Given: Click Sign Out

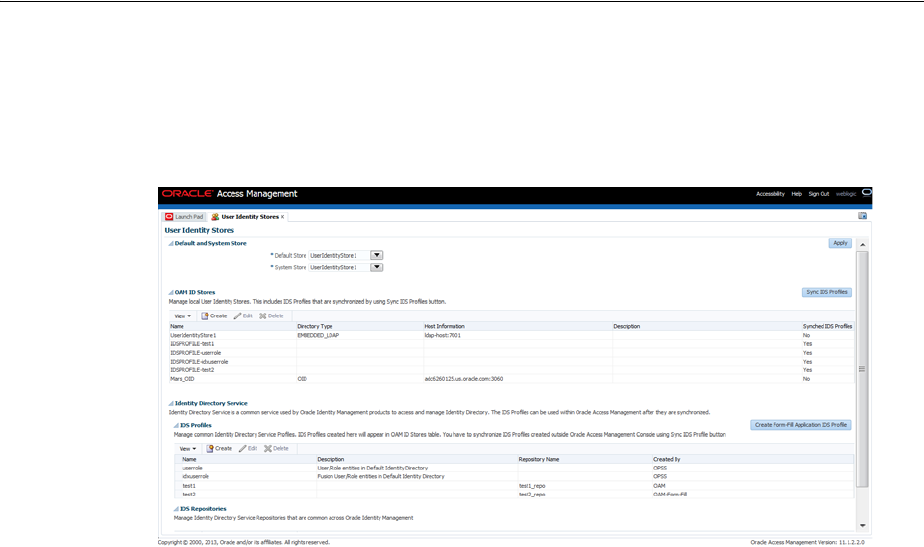Looking at the screenshot, I should [x=819, y=194].
